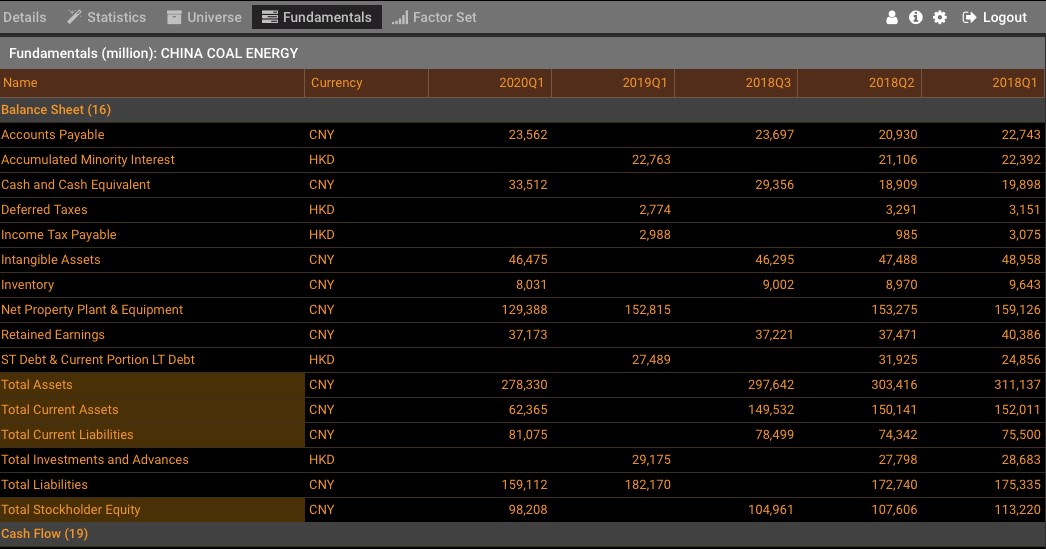1046x549 pixels.
Task: Select Net Property Plant & Equipment row
Action: (x=523, y=310)
